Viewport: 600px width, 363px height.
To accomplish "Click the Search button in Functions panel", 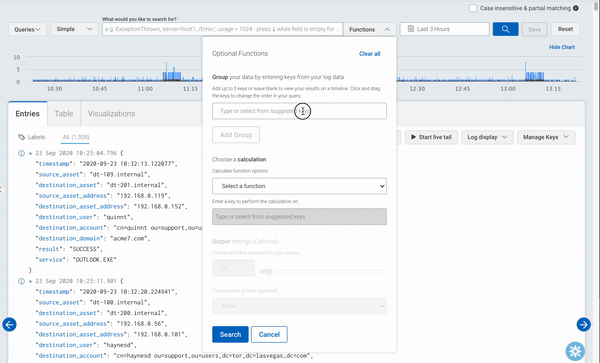I will point(230,334).
